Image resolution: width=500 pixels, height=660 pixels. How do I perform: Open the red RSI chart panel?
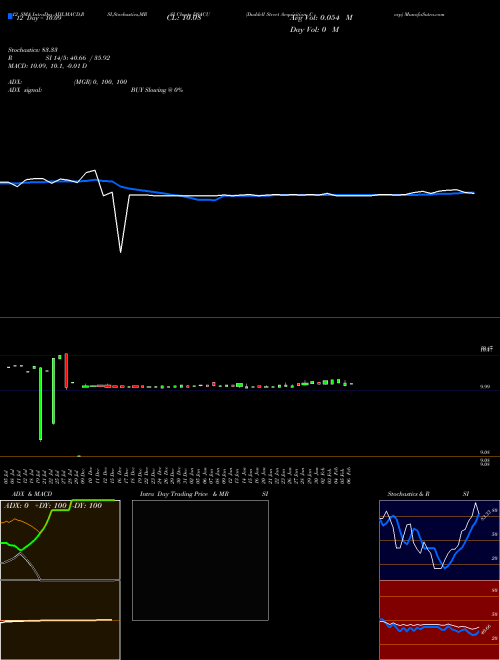439,620
